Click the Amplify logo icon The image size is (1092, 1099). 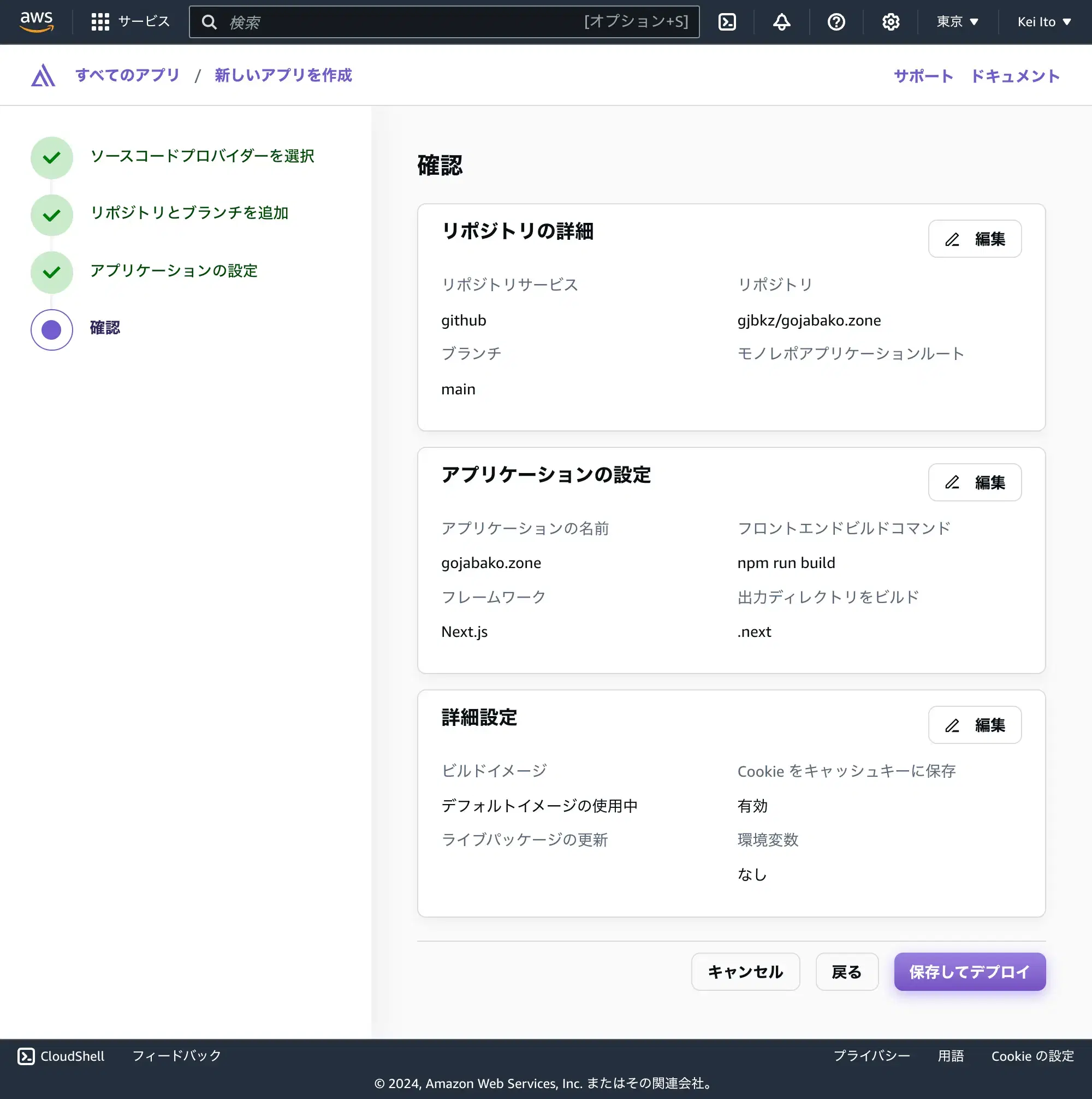tap(43, 75)
